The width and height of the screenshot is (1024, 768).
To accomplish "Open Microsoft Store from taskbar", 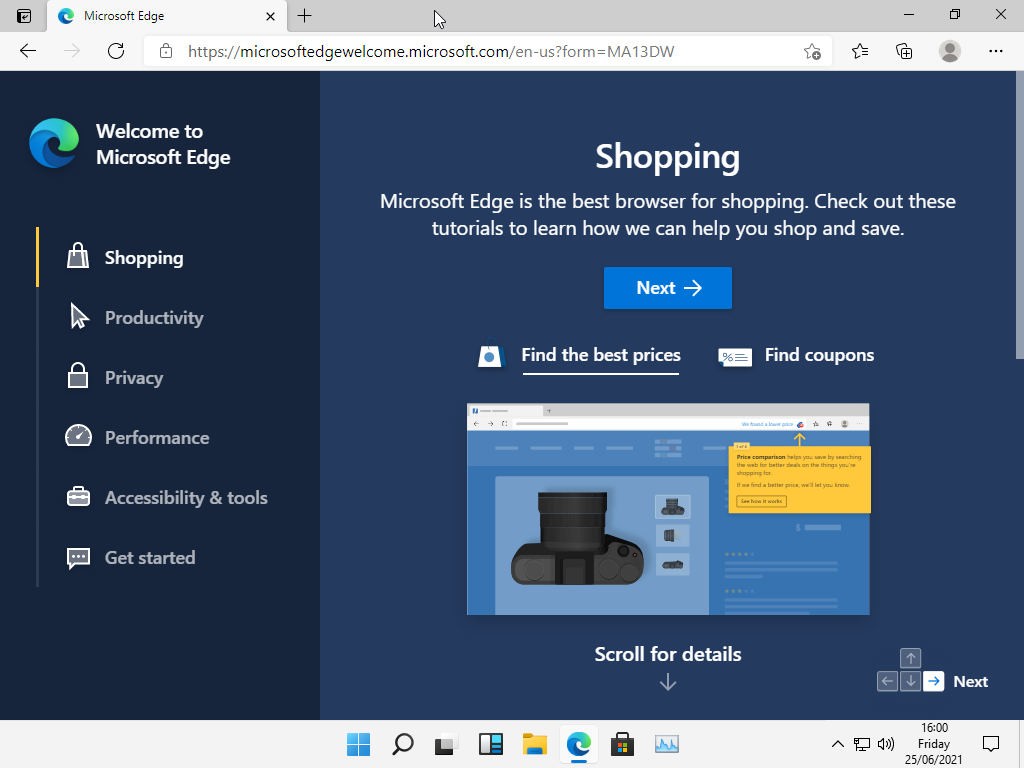I will pos(623,744).
